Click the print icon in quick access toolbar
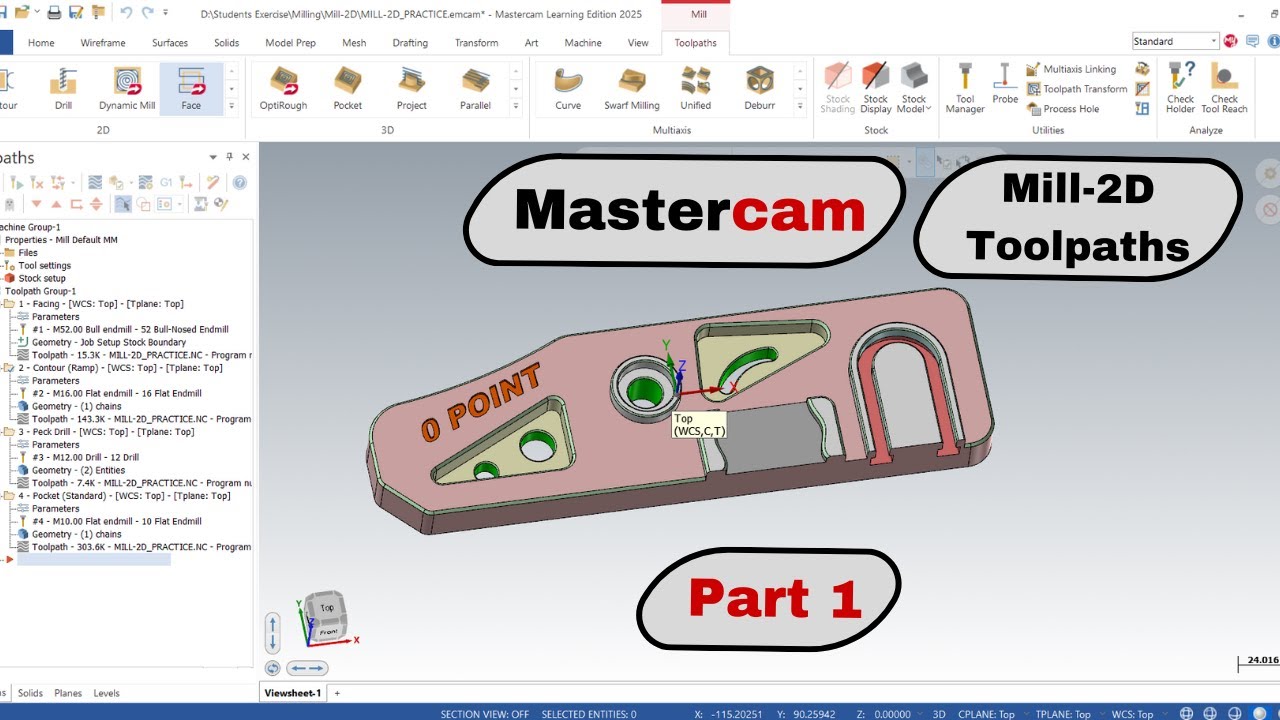The height and width of the screenshot is (720, 1280). pos(54,13)
